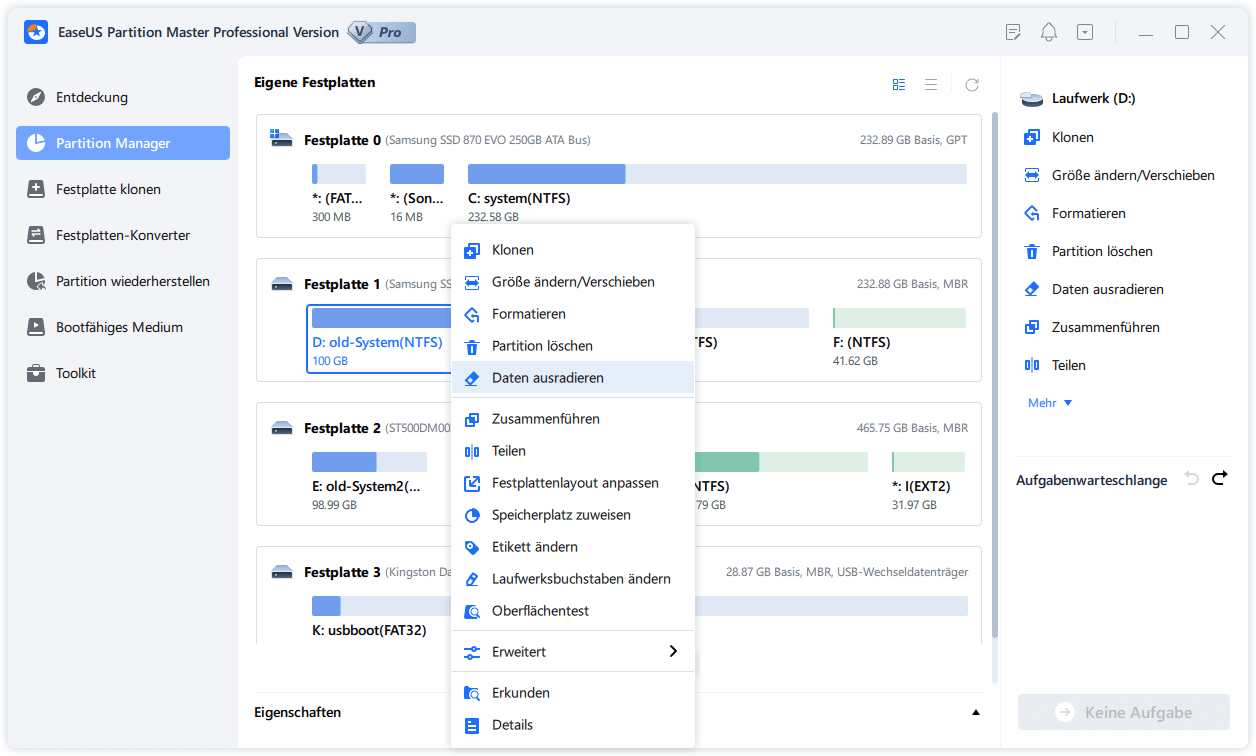Choose Größe ändern/Verschieben in context menu
Viewport: 1256px width, 756px height.
(573, 282)
